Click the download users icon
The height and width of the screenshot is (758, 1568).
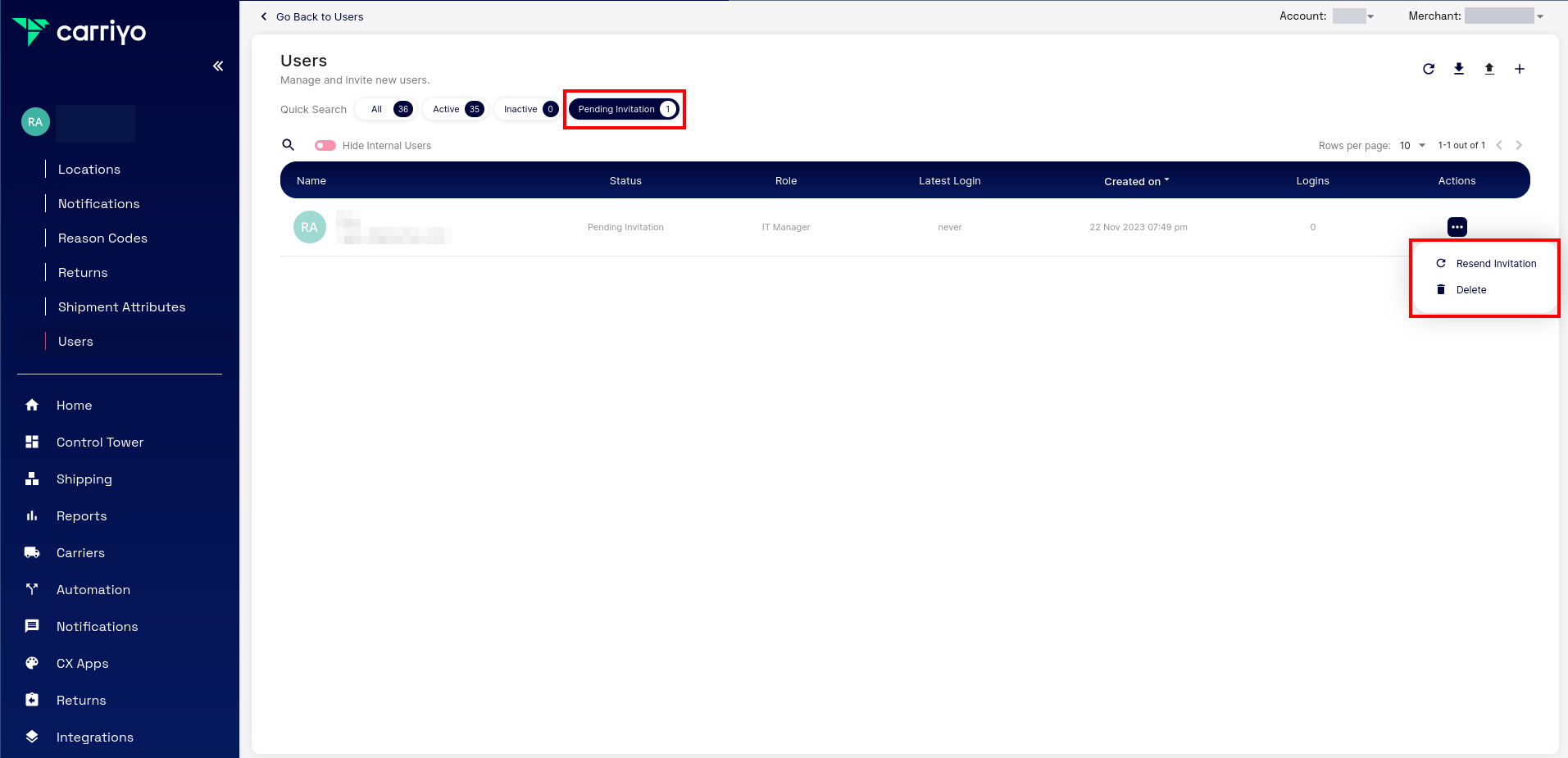[1459, 69]
